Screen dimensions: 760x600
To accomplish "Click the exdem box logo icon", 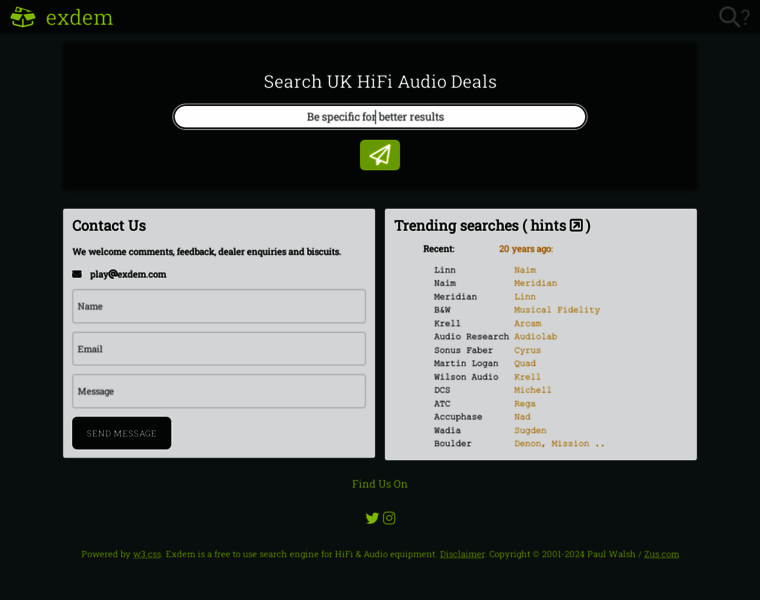I will [23, 17].
